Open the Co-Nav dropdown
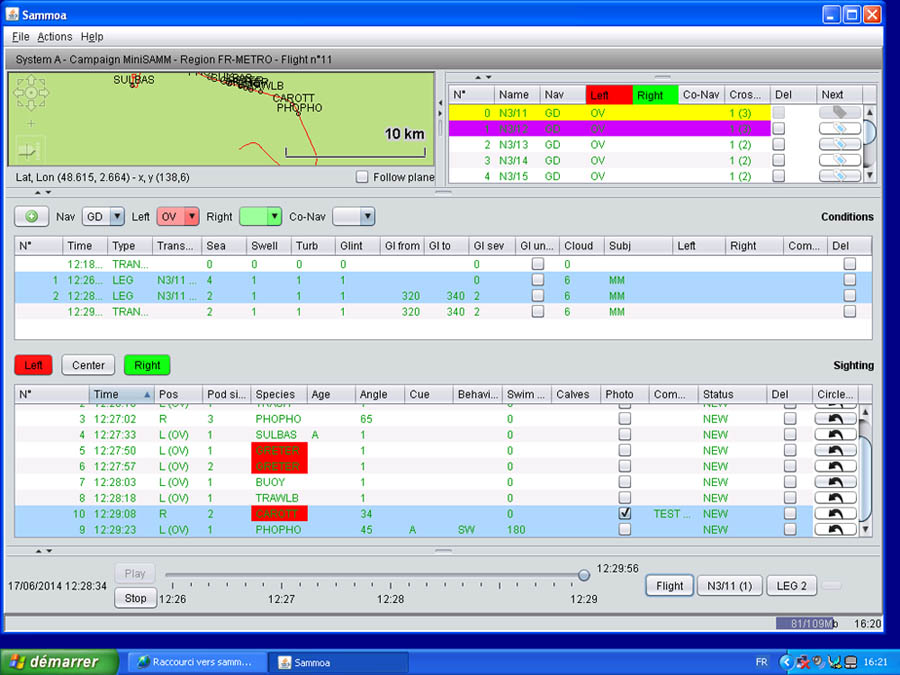 354,216
